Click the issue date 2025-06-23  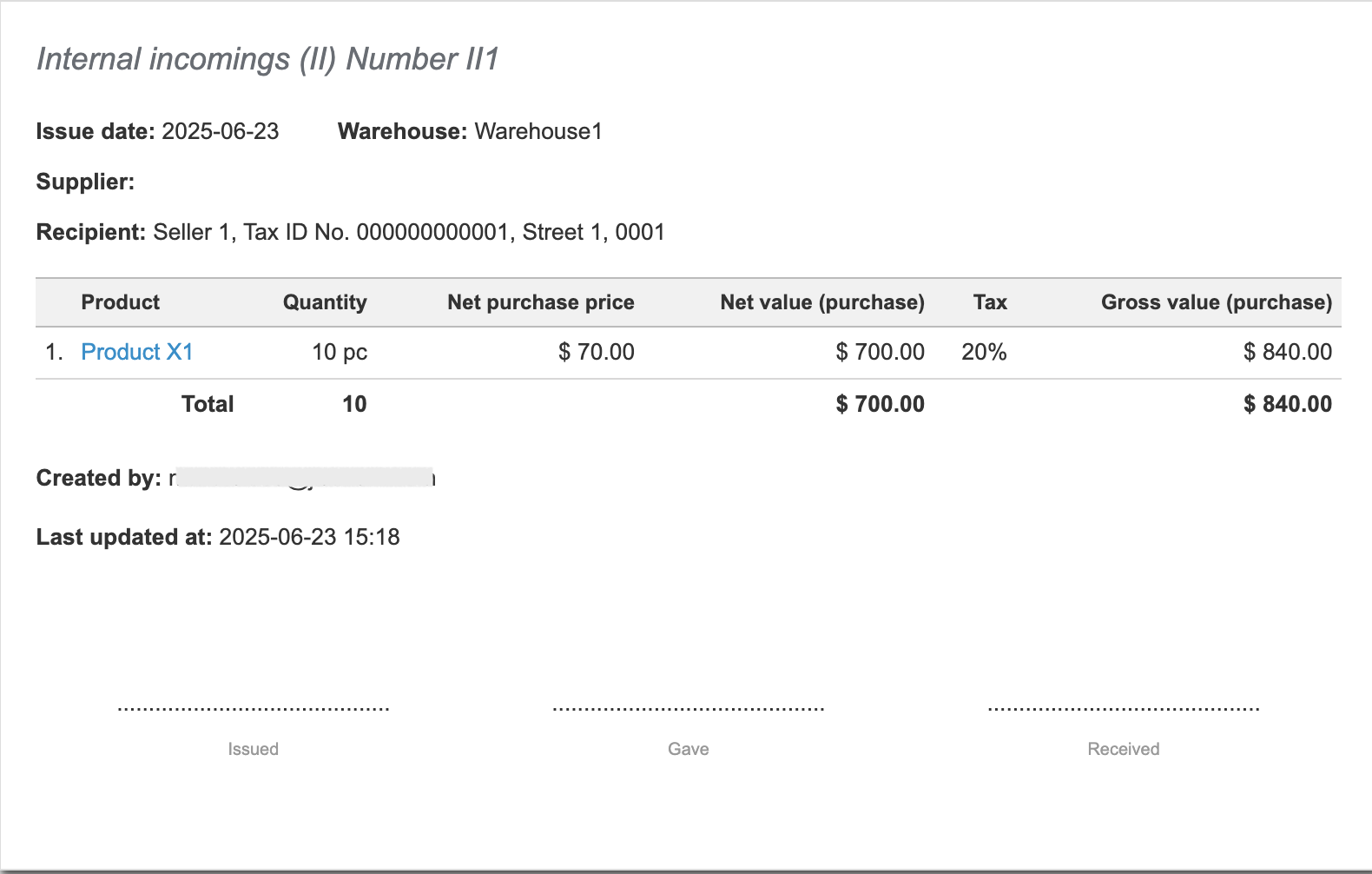click(221, 131)
